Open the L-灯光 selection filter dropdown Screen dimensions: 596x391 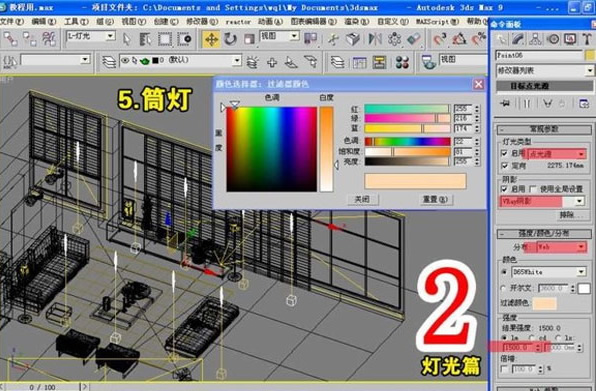91,36
